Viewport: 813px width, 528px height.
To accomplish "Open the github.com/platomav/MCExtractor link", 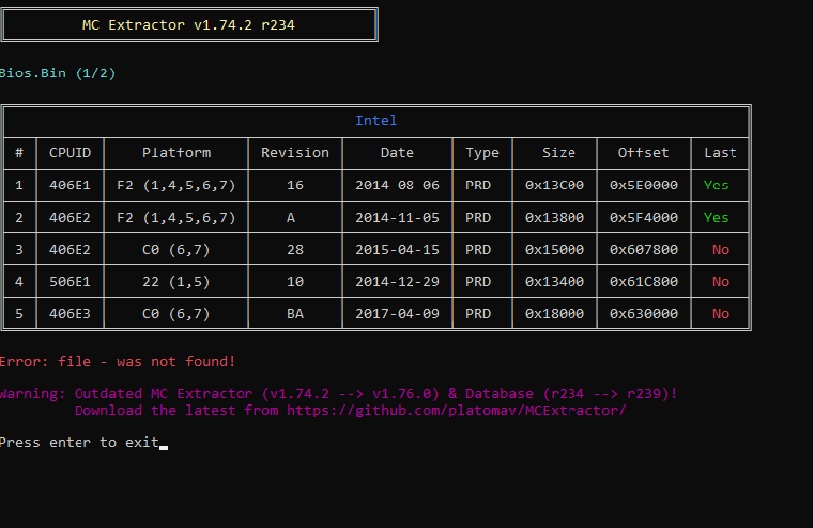I will click(x=456, y=411).
